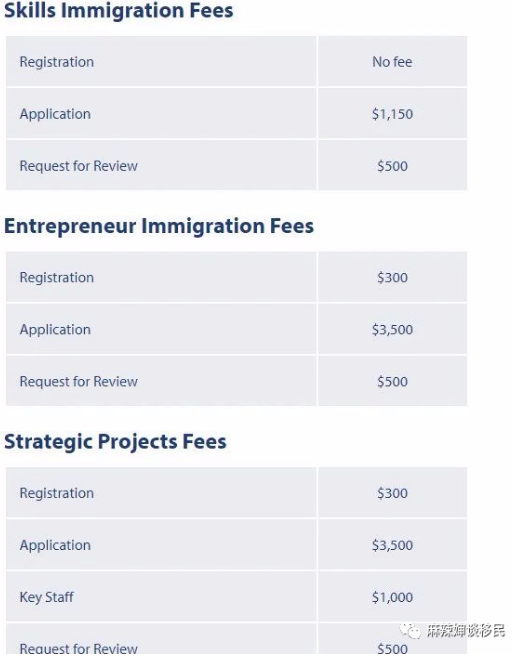513x664 pixels.
Task: Click Registration under Strategic Projects Fees
Action: point(57,493)
